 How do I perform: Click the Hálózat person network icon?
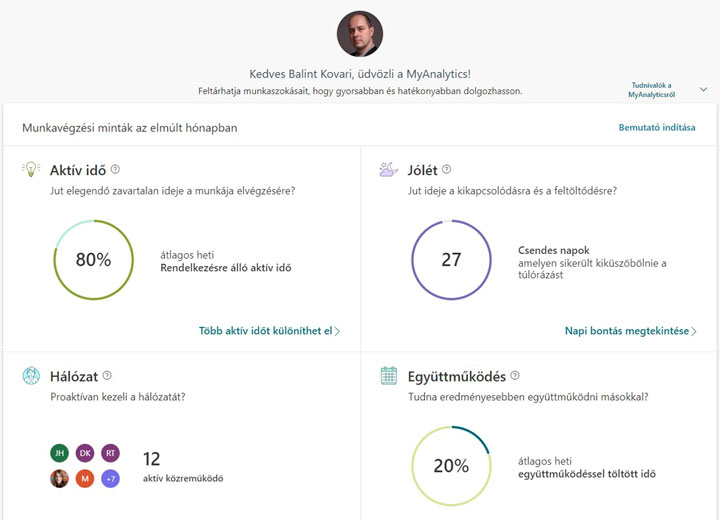(31, 375)
